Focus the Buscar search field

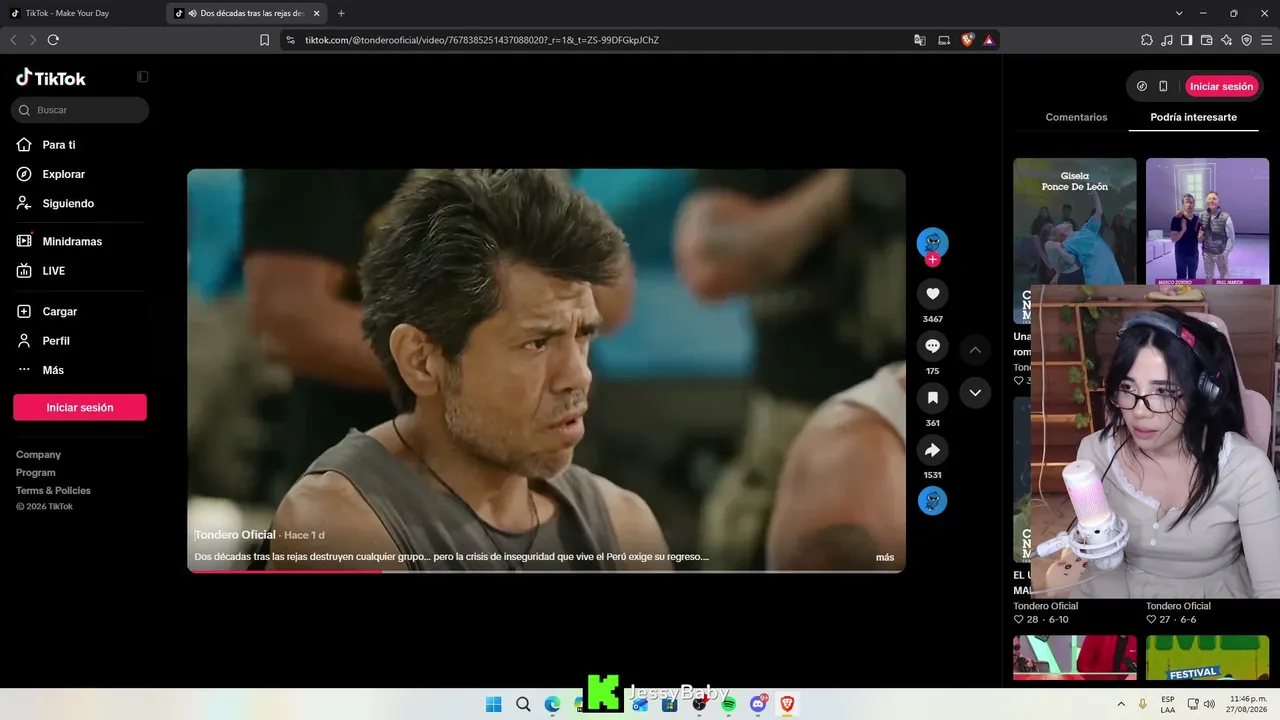coord(80,110)
